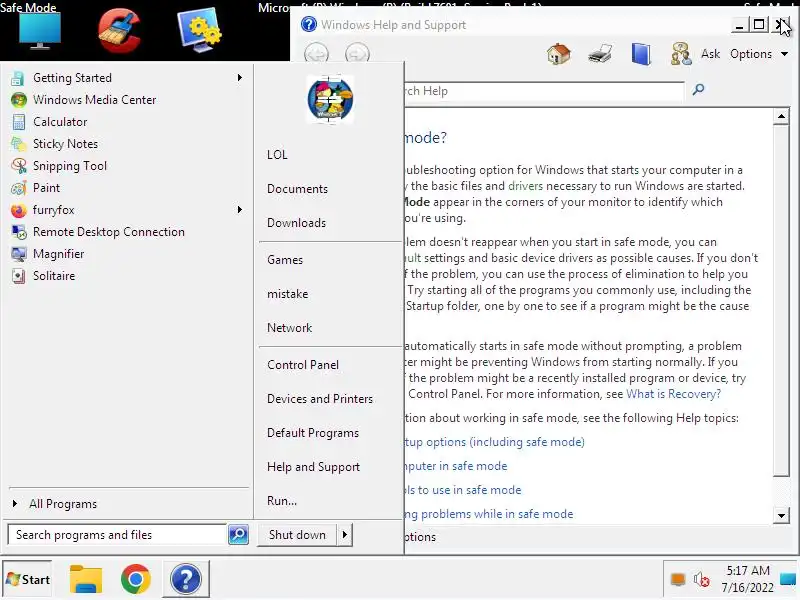Viewport: 800px width, 600px height.
Task: Click the Search Help input field
Action: (544, 91)
